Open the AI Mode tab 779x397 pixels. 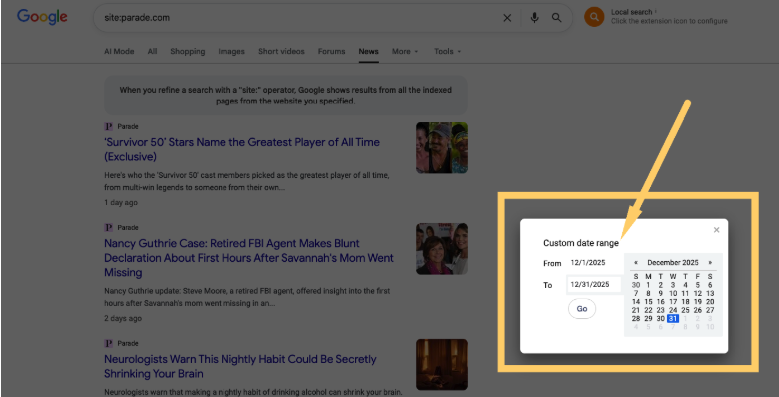pyautogui.click(x=119, y=51)
